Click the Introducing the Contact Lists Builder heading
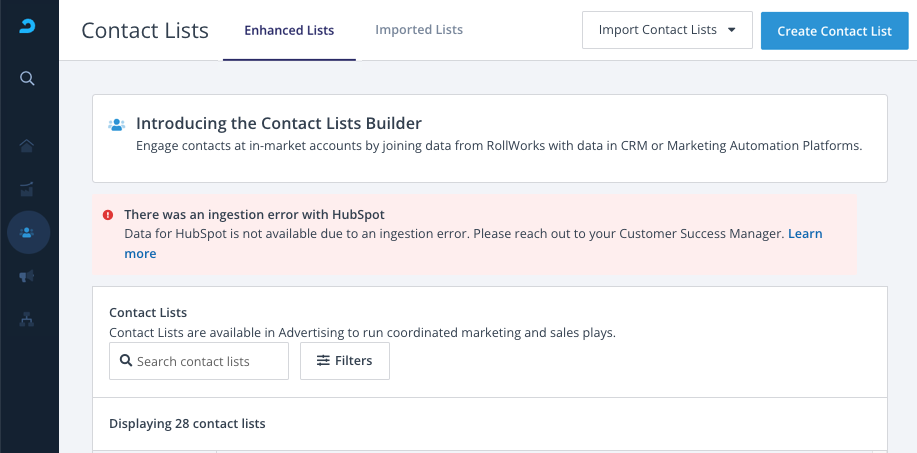917x453 pixels. (279, 124)
